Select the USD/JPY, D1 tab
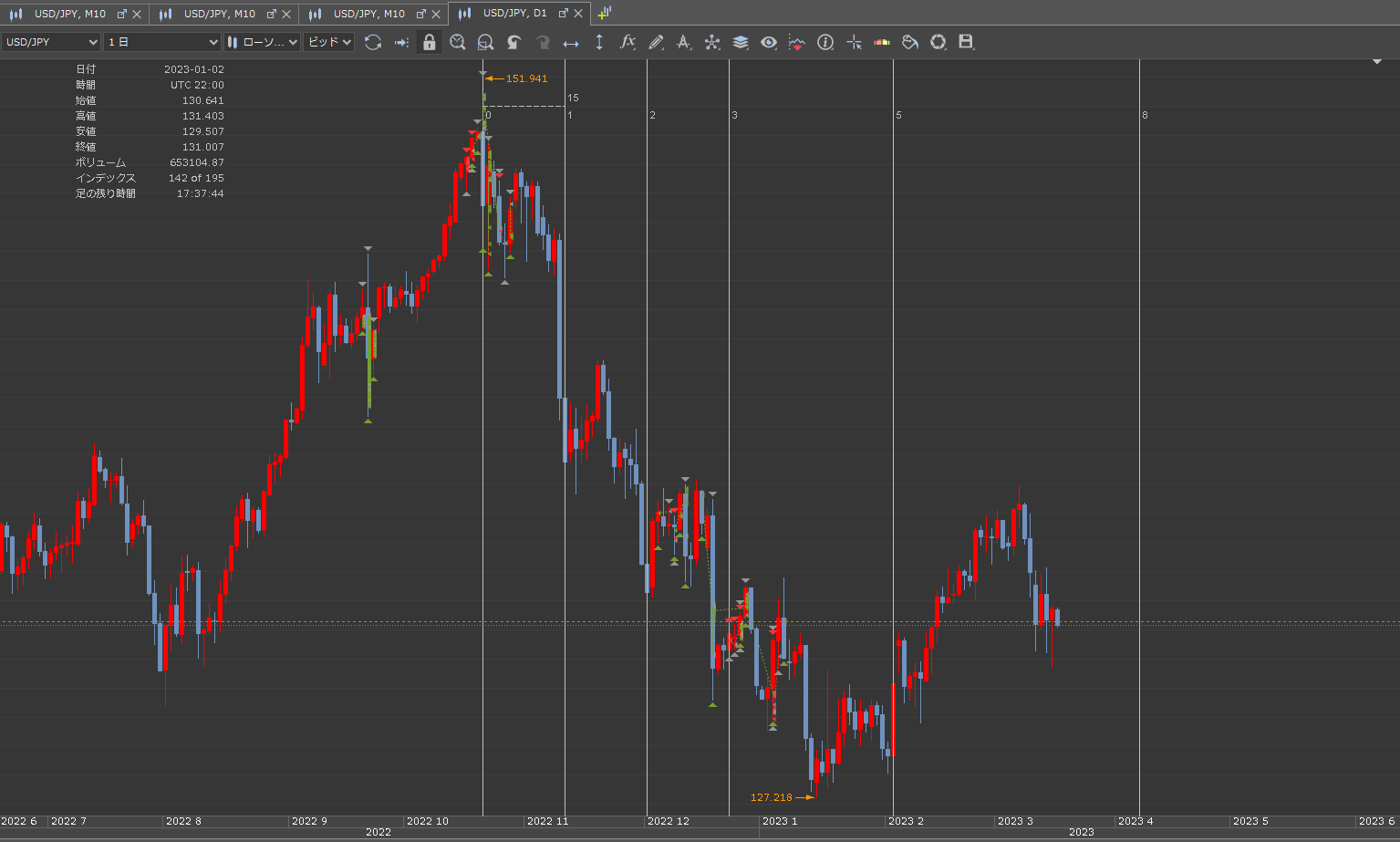 (514, 14)
